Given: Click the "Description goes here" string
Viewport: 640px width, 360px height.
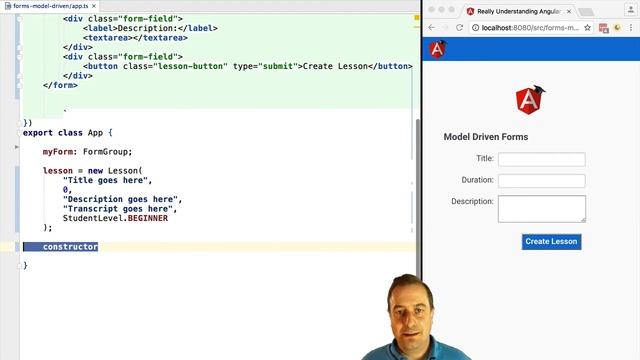Looking at the screenshot, I should (x=120, y=199).
